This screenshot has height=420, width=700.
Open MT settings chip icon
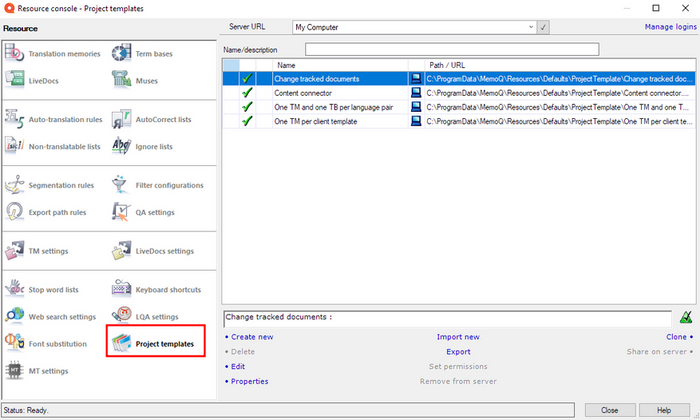pos(14,370)
